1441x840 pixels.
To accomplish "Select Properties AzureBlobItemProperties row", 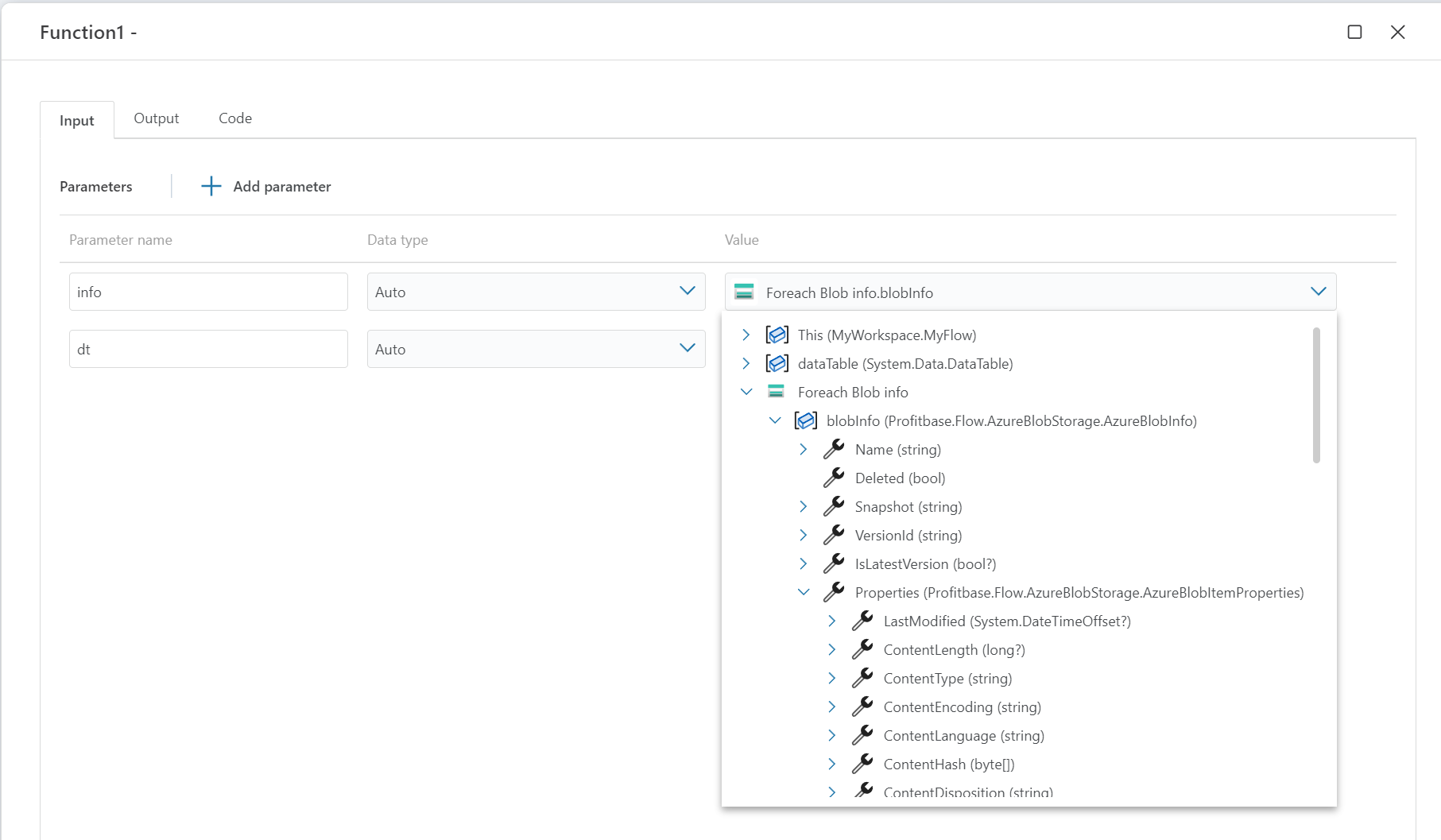I will [1079, 593].
